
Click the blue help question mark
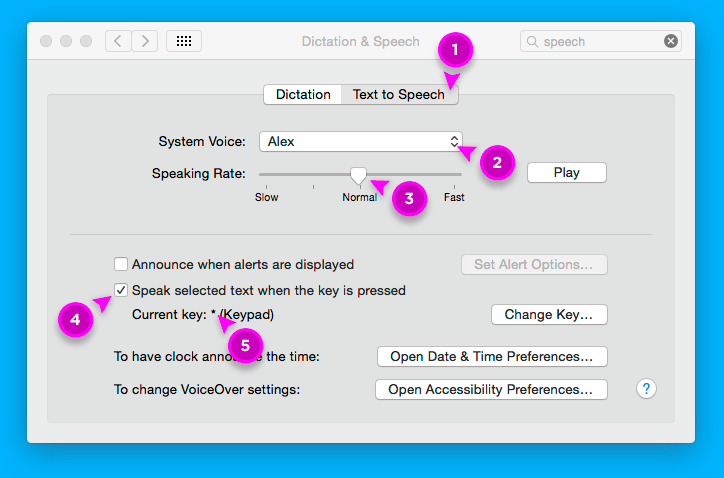(646, 389)
